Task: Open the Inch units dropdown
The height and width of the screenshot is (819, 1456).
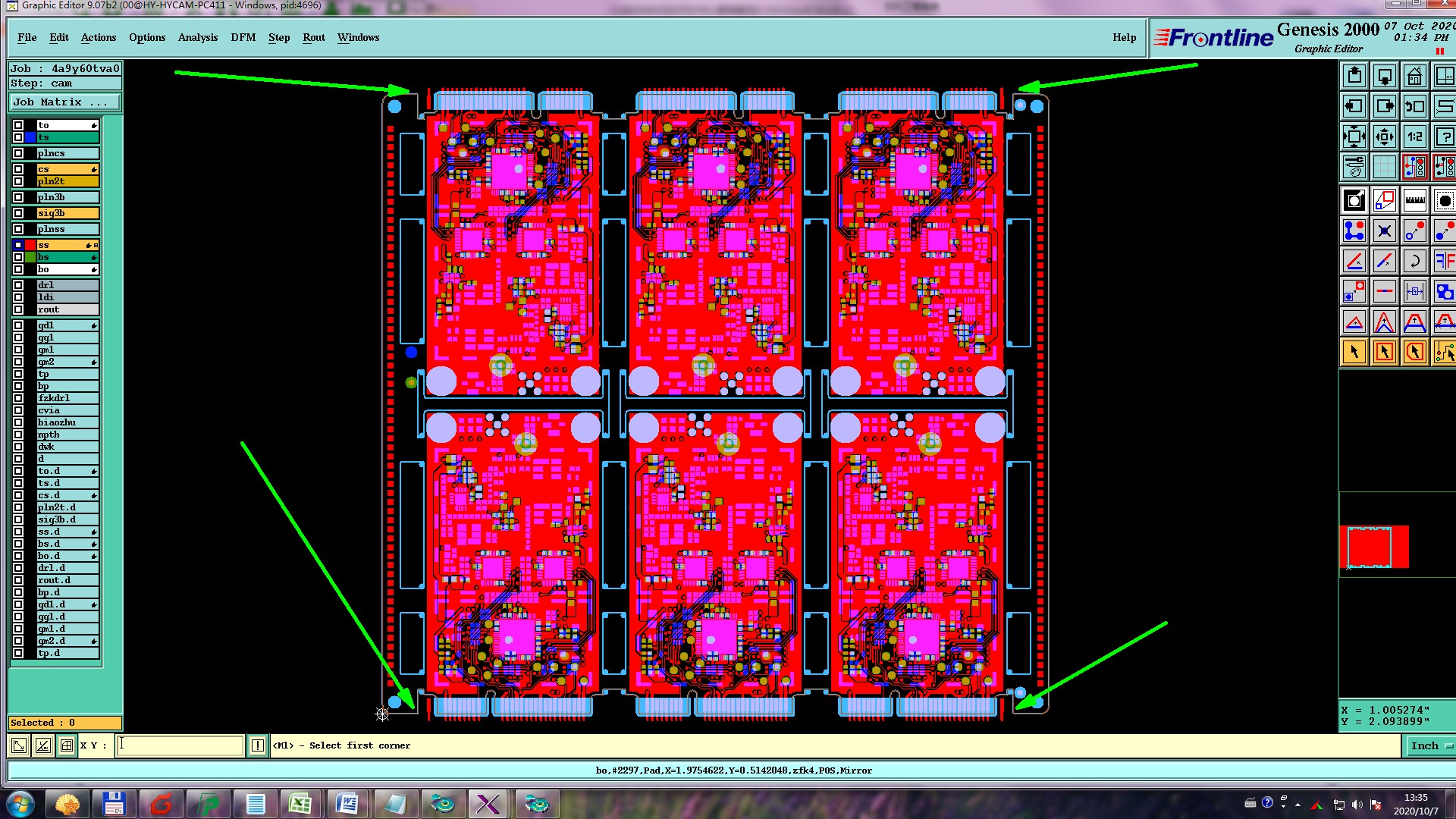Action: click(x=1429, y=745)
